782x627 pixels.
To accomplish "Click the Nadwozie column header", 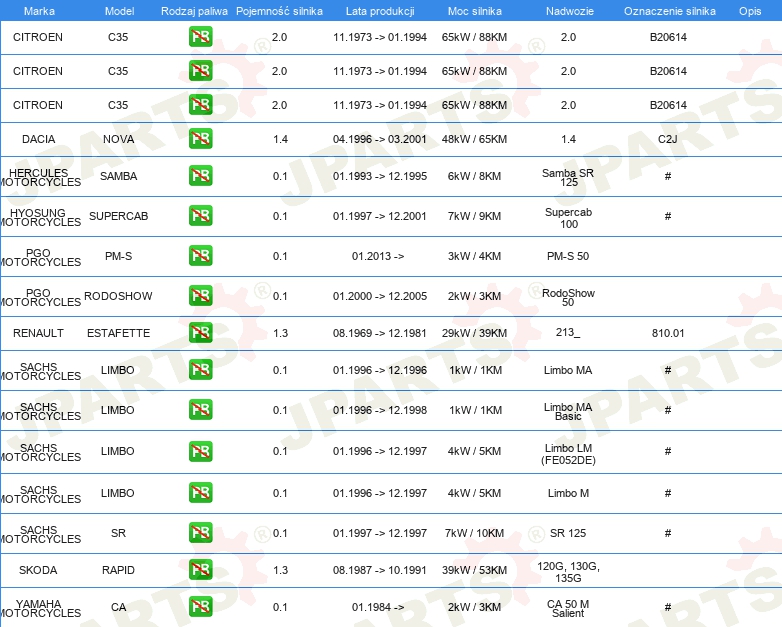I will [570, 11].
